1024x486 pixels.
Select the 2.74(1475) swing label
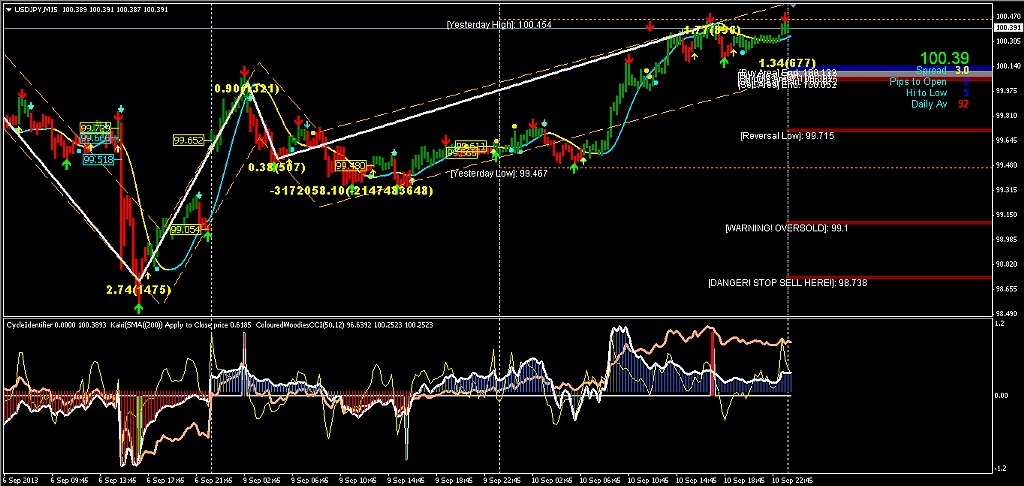138,289
